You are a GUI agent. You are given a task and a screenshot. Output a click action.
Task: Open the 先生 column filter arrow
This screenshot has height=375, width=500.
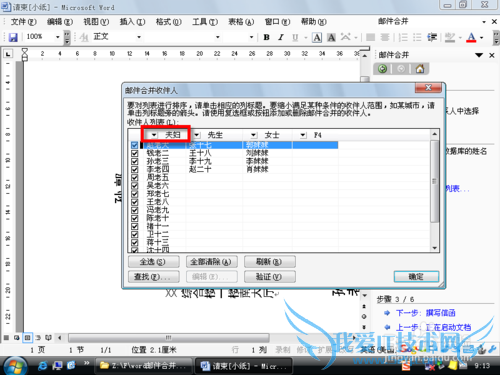tap(197, 135)
